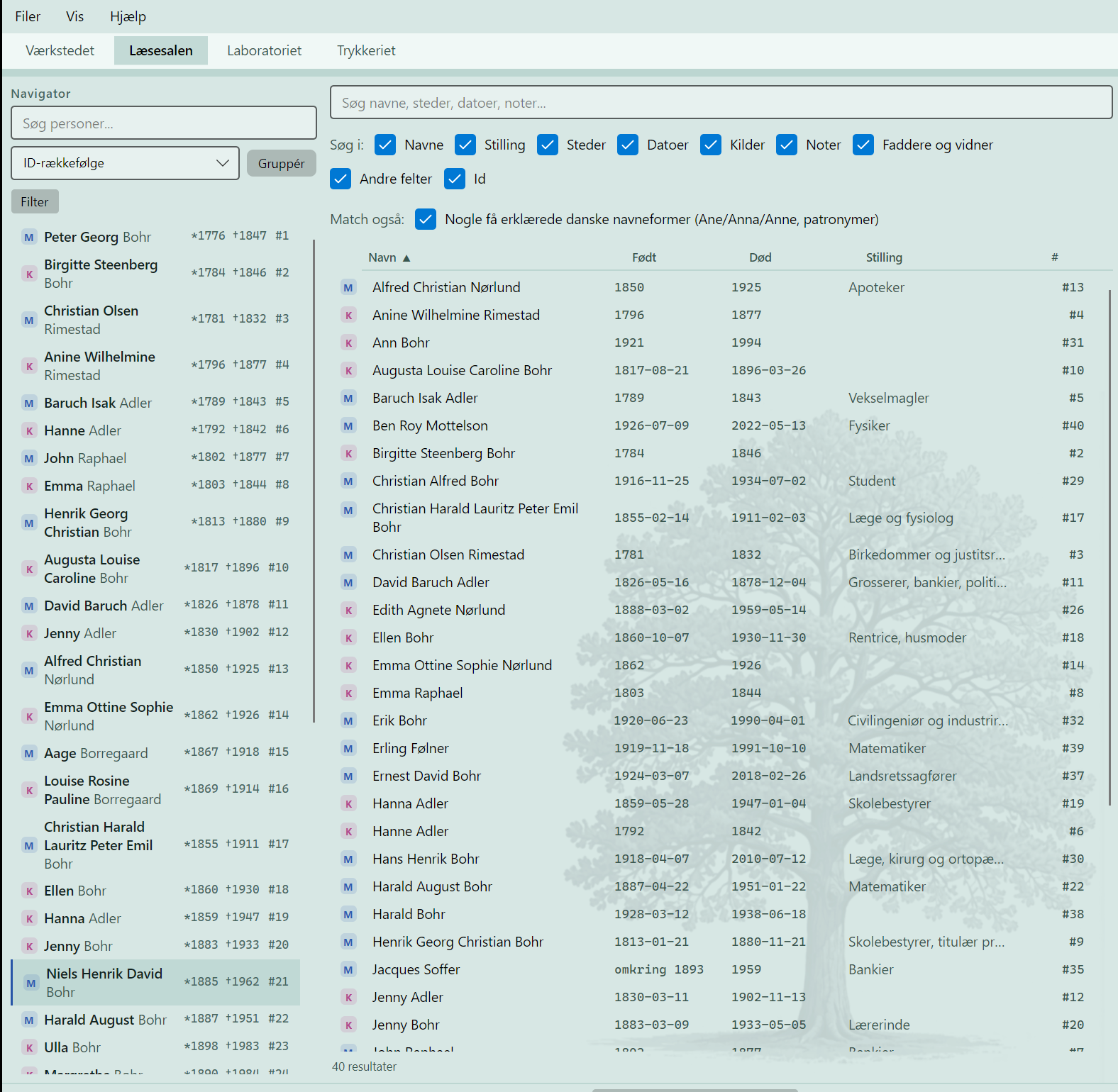This screenshot has height=1092, width=1118.
Task: Sort results by the Stilling column
Action: coord(884,257)
